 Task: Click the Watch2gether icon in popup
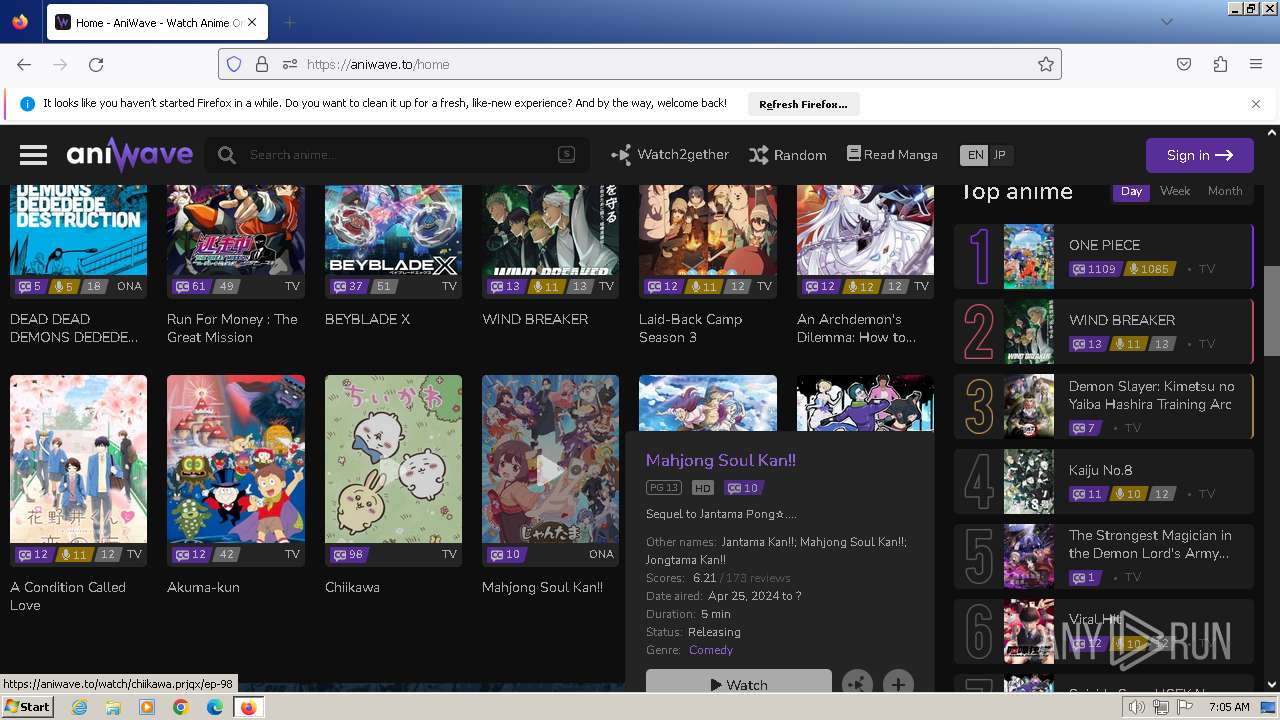pos(857,684)
